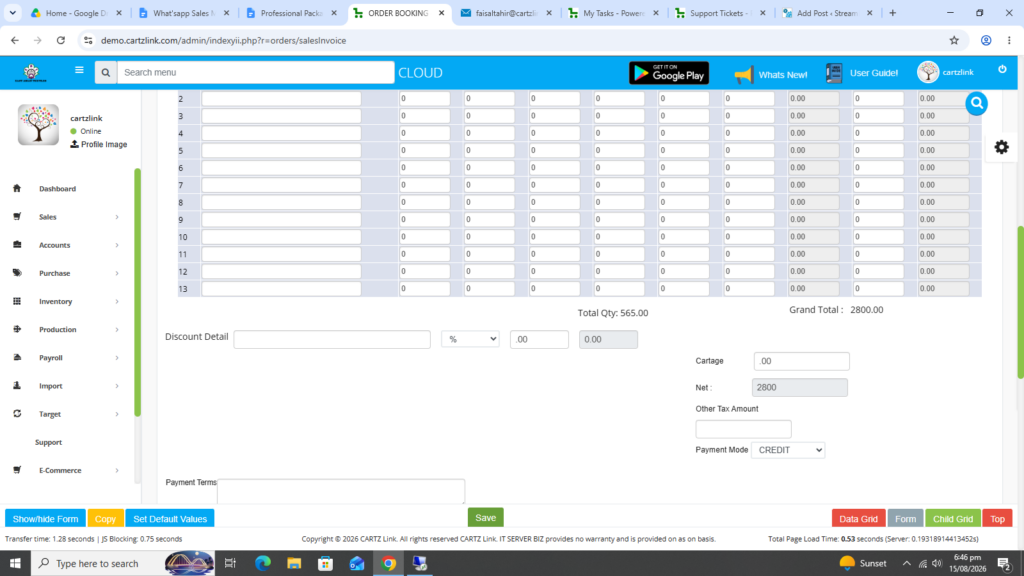This screenshot has width=1024, height=576.
Task: Switch to the Professional Package tab
Action: [291, 13]
